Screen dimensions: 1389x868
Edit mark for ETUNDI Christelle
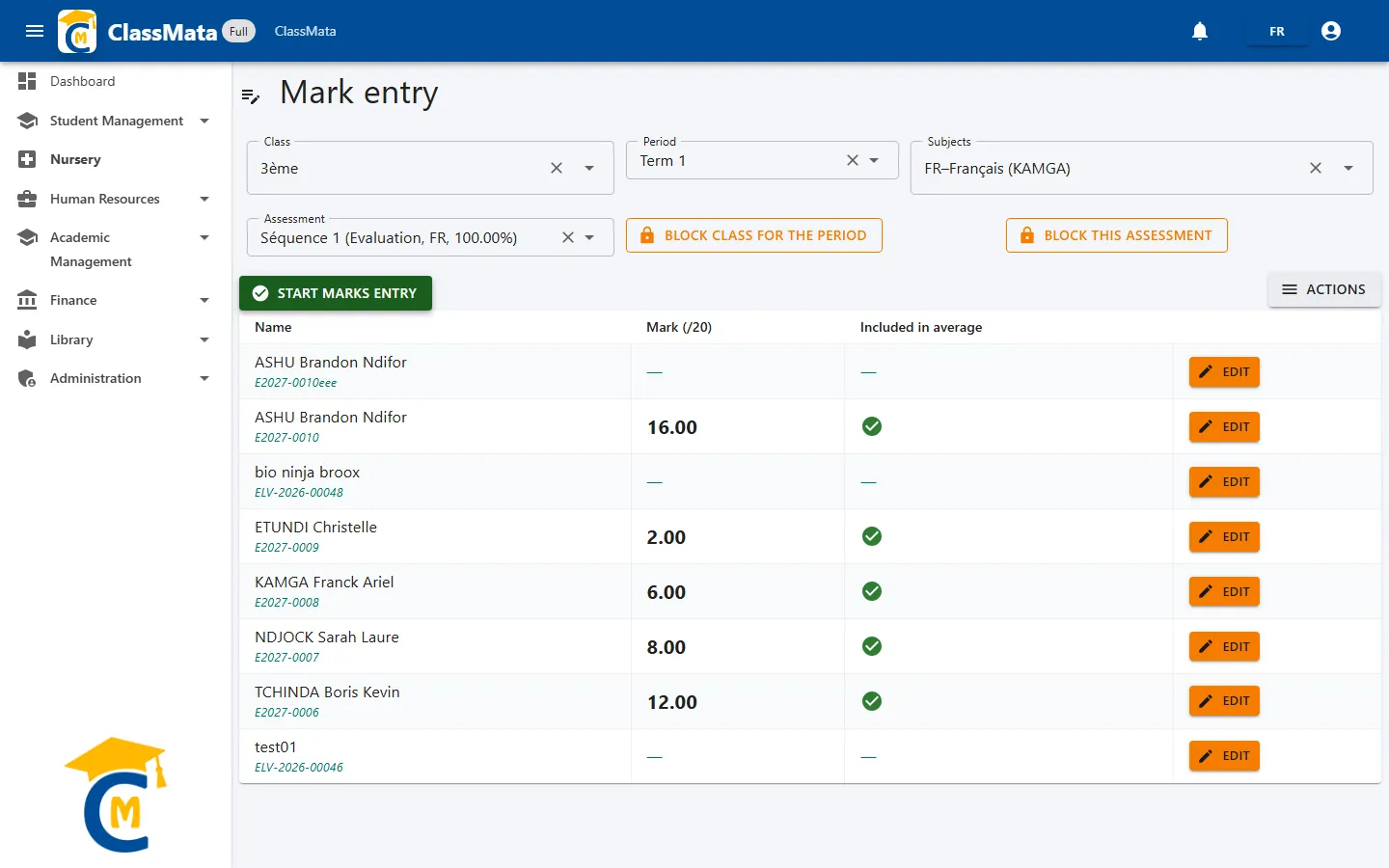[1224, 536]
